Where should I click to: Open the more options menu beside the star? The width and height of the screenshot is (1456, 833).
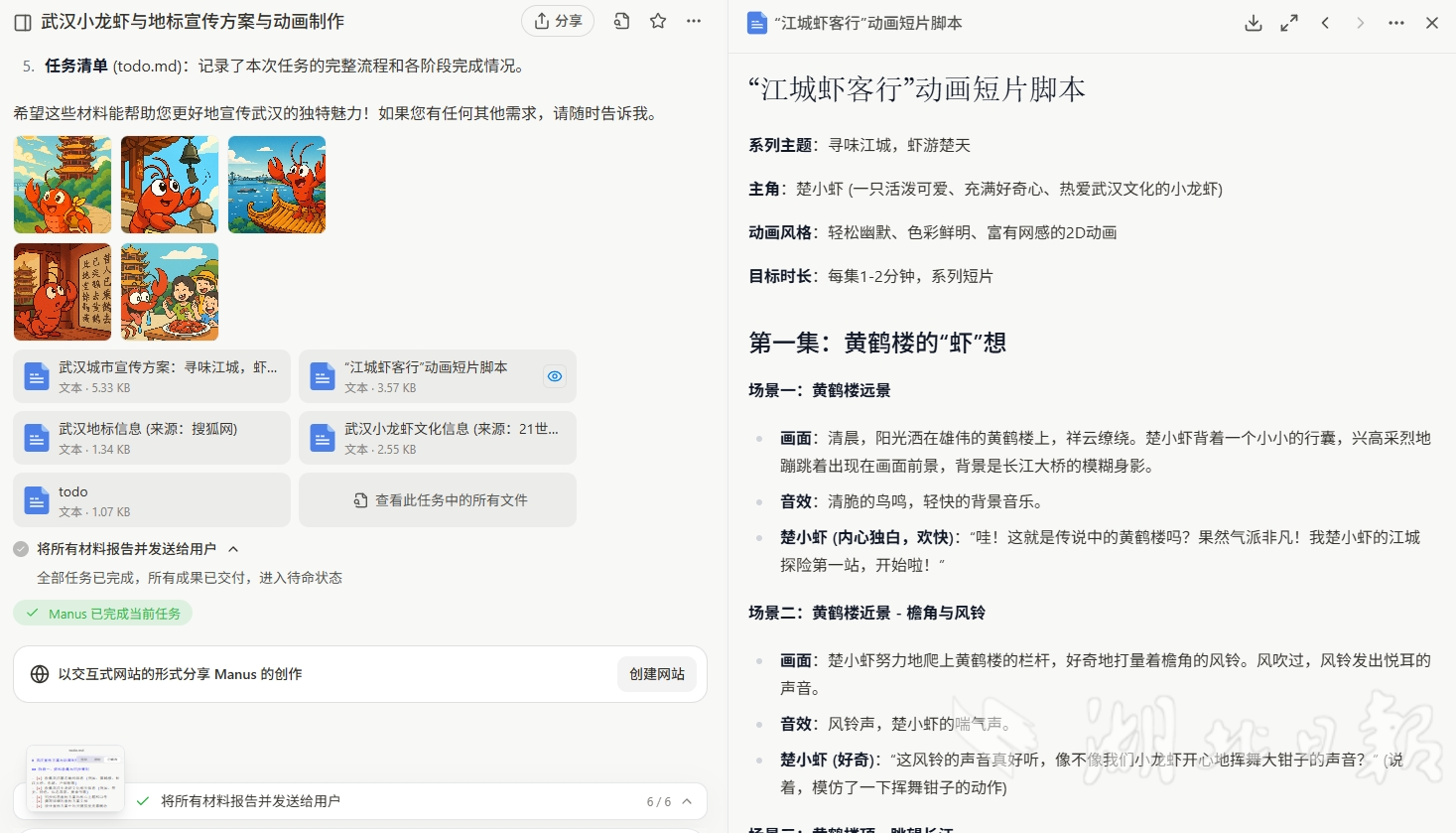[694, 21]
